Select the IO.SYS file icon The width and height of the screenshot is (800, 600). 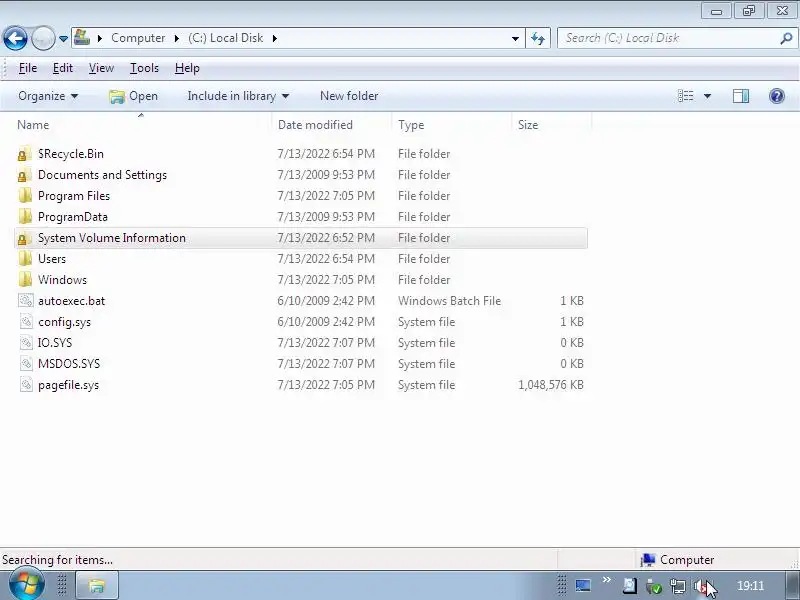click(26, 342)
